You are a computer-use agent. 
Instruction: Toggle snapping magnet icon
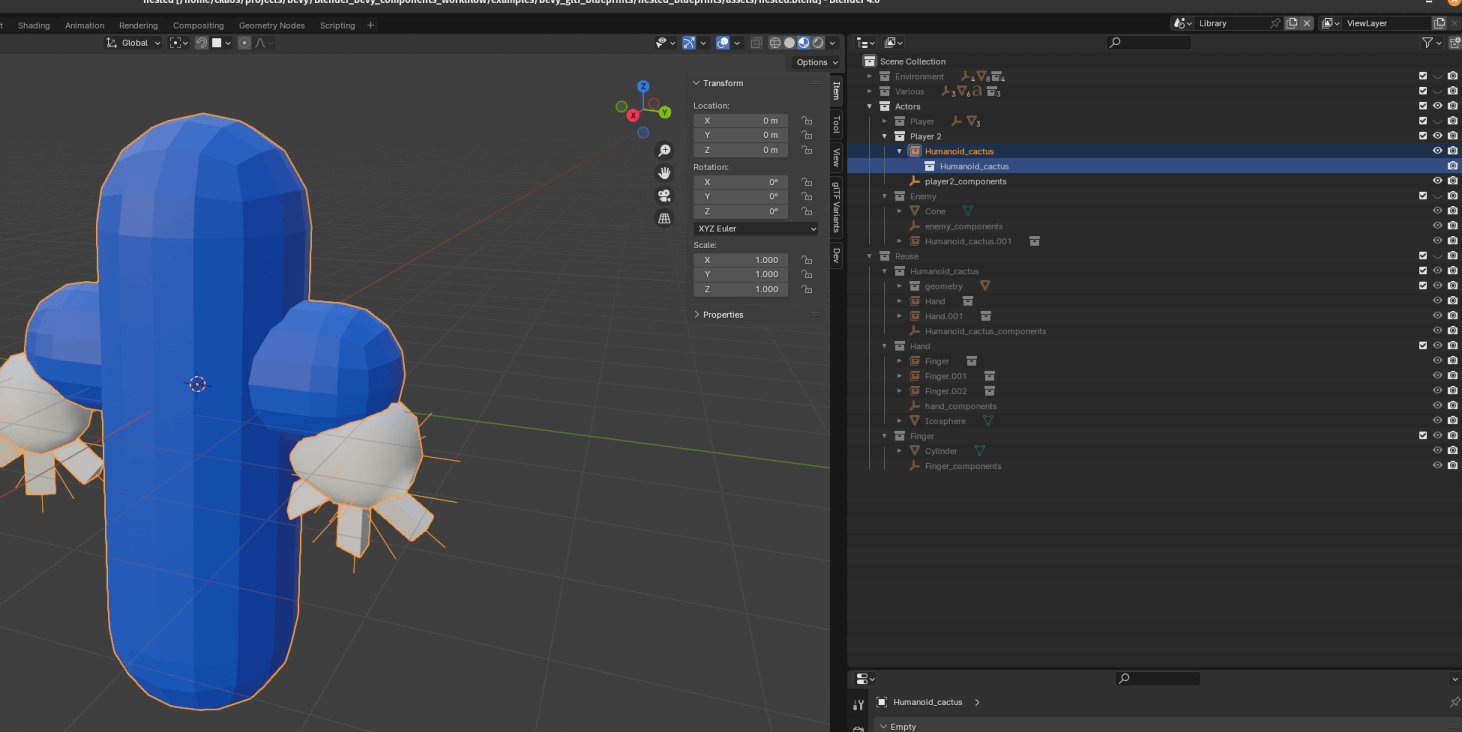click(202, 43)
